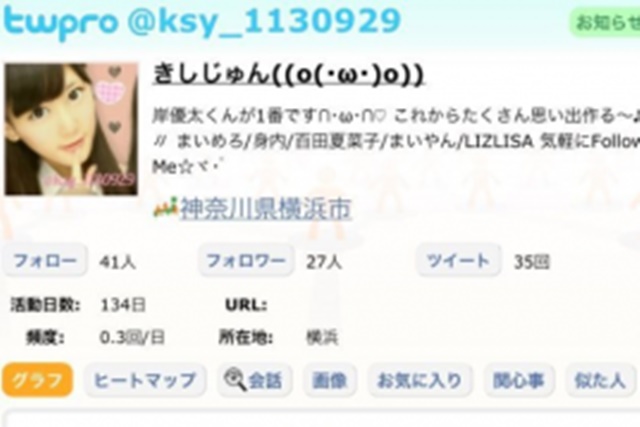This screenshot has height=427, width=640.
Task: Click the 27人 follower count
Action: 324,262
